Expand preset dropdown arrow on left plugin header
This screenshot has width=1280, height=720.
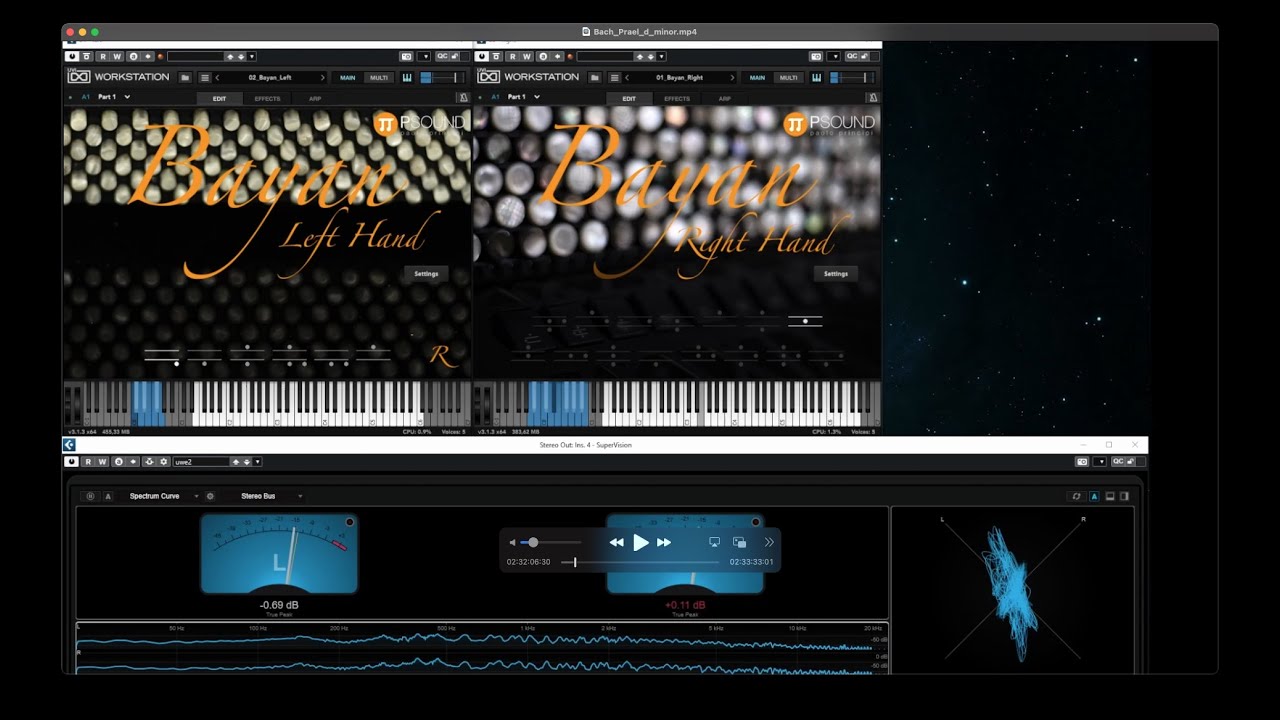252,57
